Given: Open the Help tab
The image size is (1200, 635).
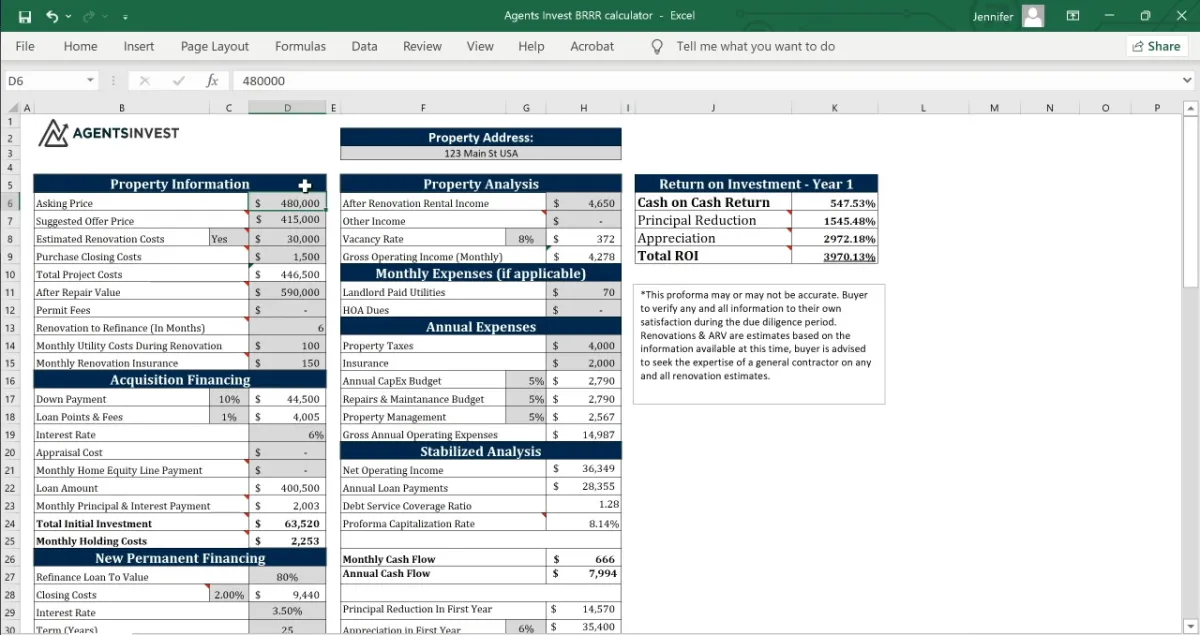Looking at the screenshot, I should 531,46.
